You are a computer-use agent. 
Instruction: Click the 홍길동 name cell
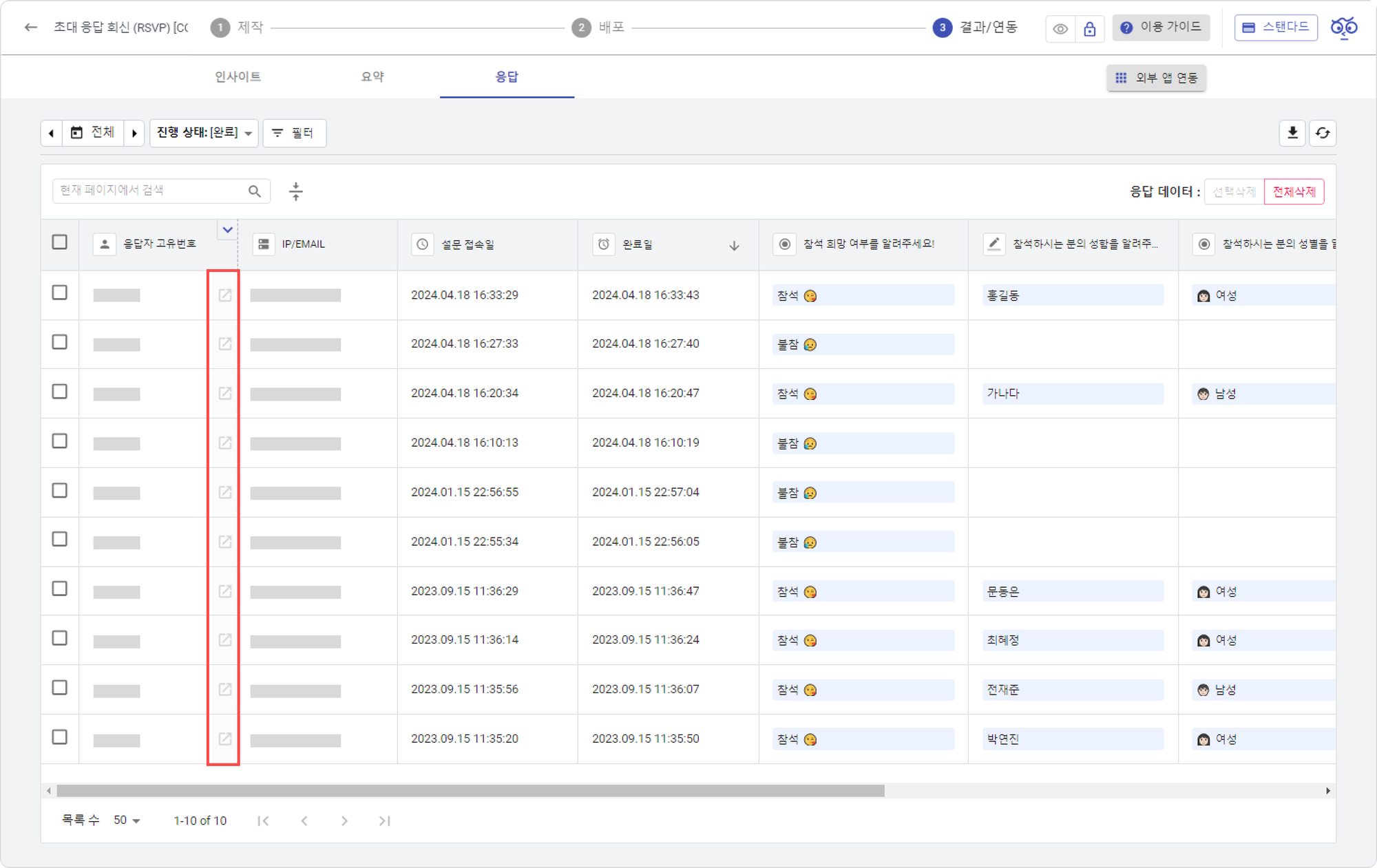tap(1073, 295)
